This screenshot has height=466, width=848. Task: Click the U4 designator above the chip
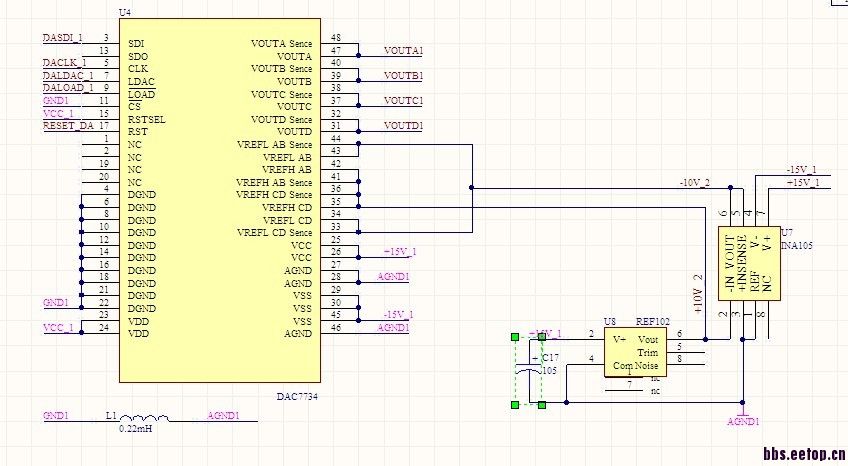pos(125,12)
